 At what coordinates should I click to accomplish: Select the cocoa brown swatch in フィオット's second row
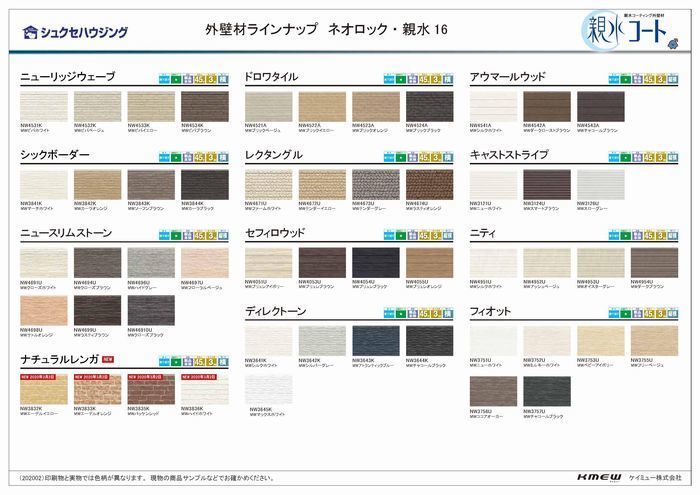pos(493,391)
